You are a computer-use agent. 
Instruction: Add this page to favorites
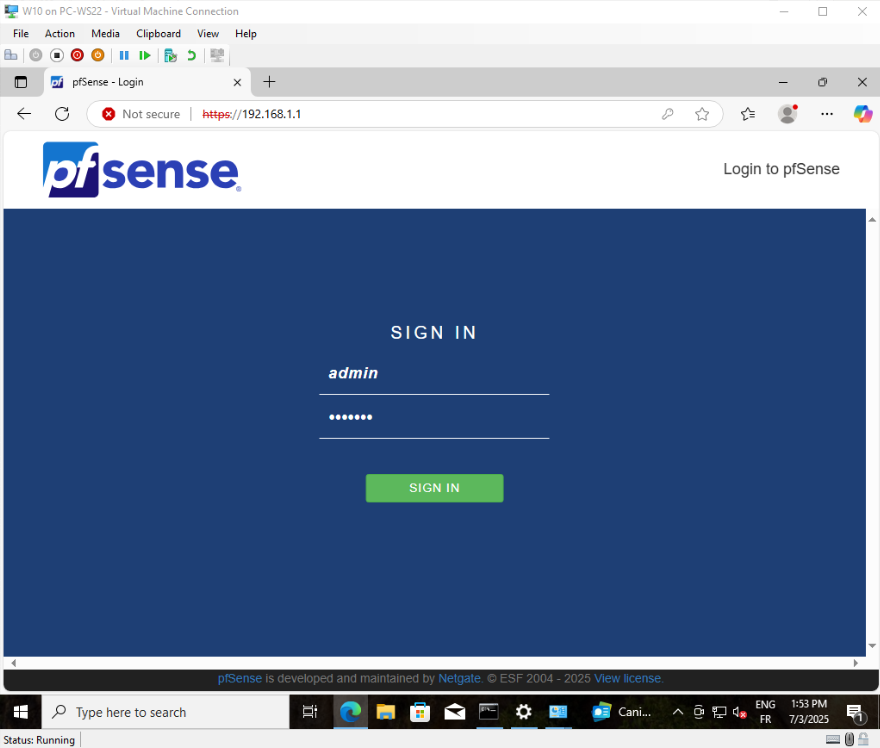click(x=702, y=114)
